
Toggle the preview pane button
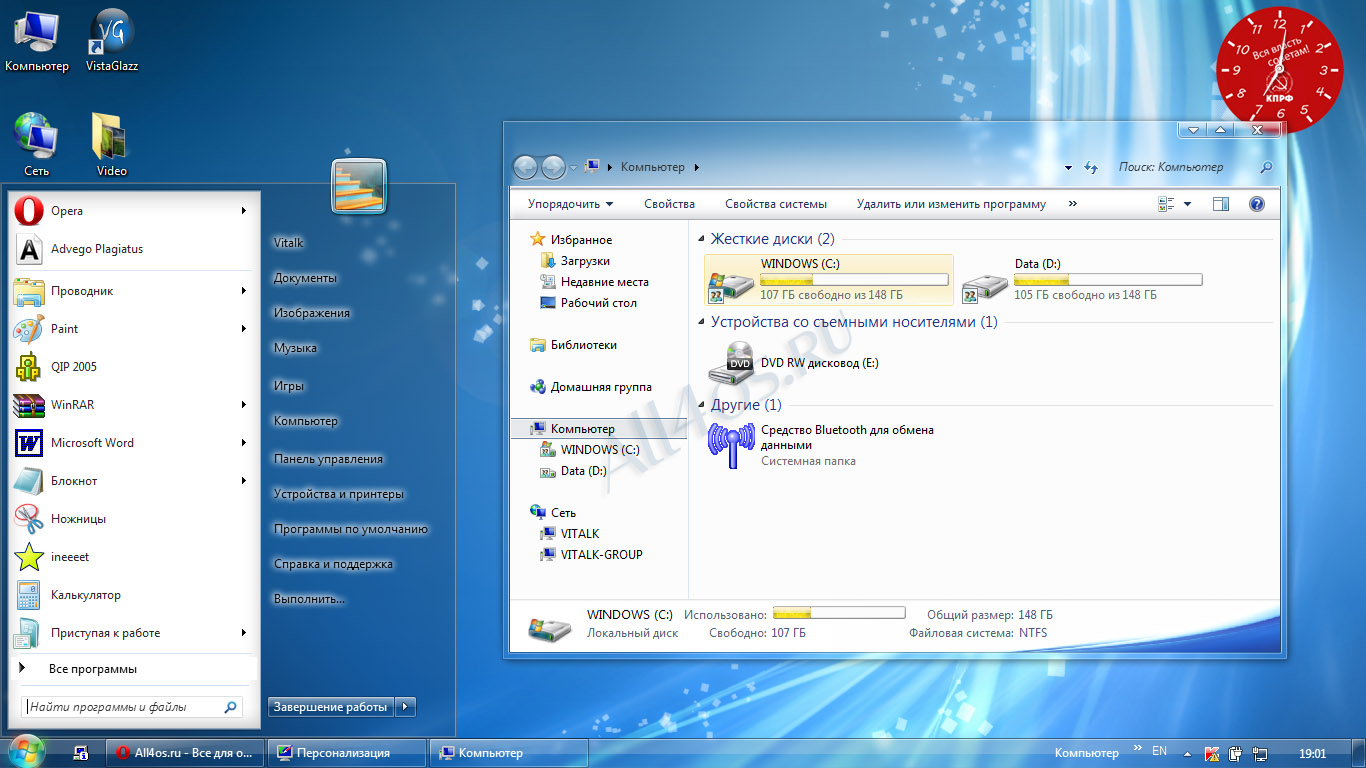tap(1220, 204)
